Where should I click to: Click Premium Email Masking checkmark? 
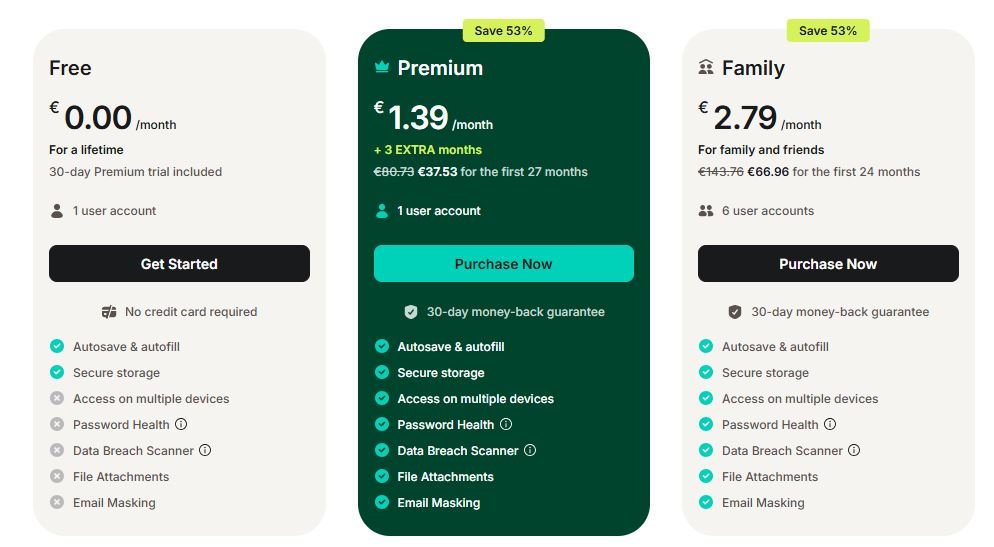coord(382,502)
